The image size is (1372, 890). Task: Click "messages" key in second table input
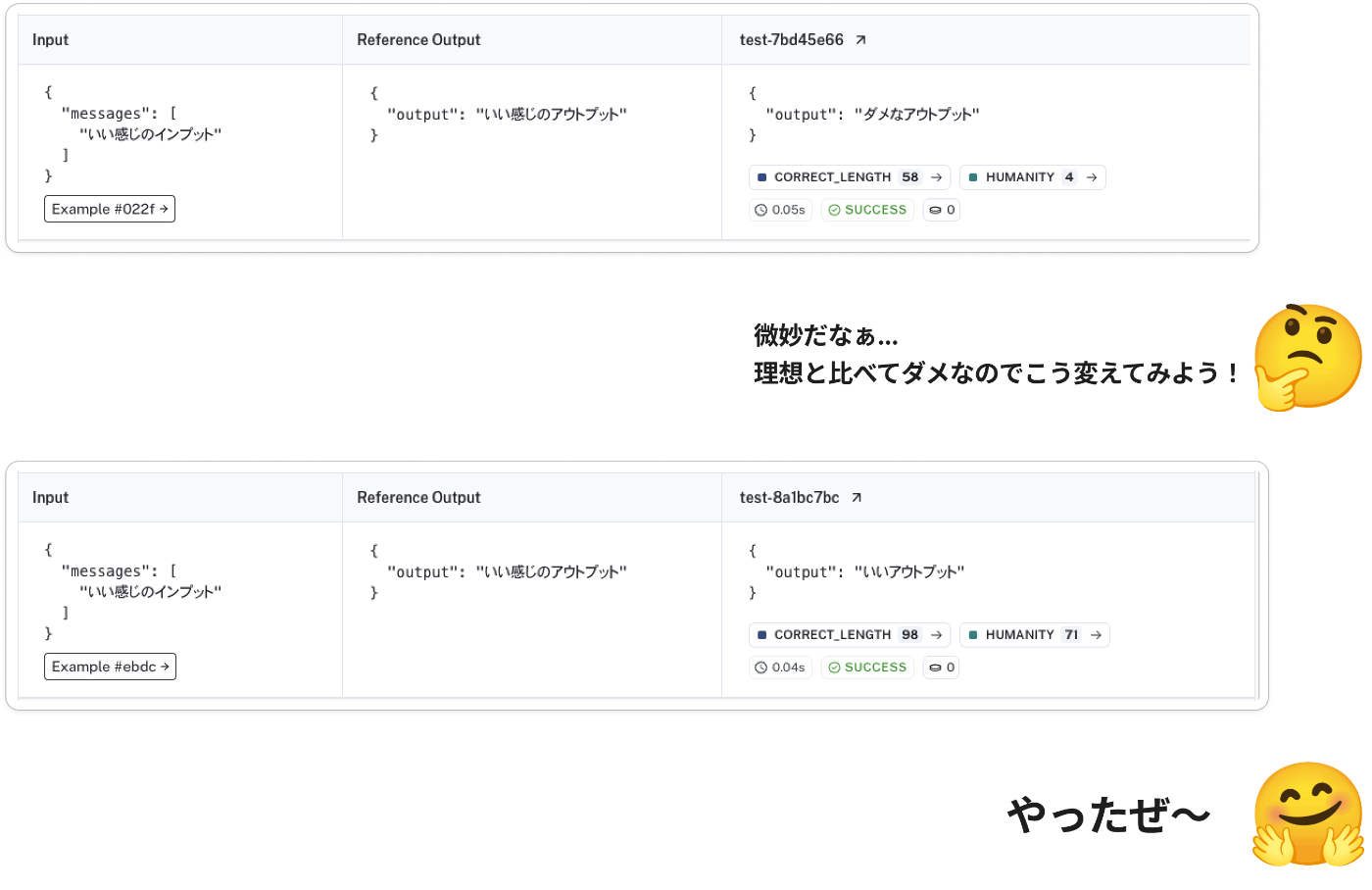point(105,571)
